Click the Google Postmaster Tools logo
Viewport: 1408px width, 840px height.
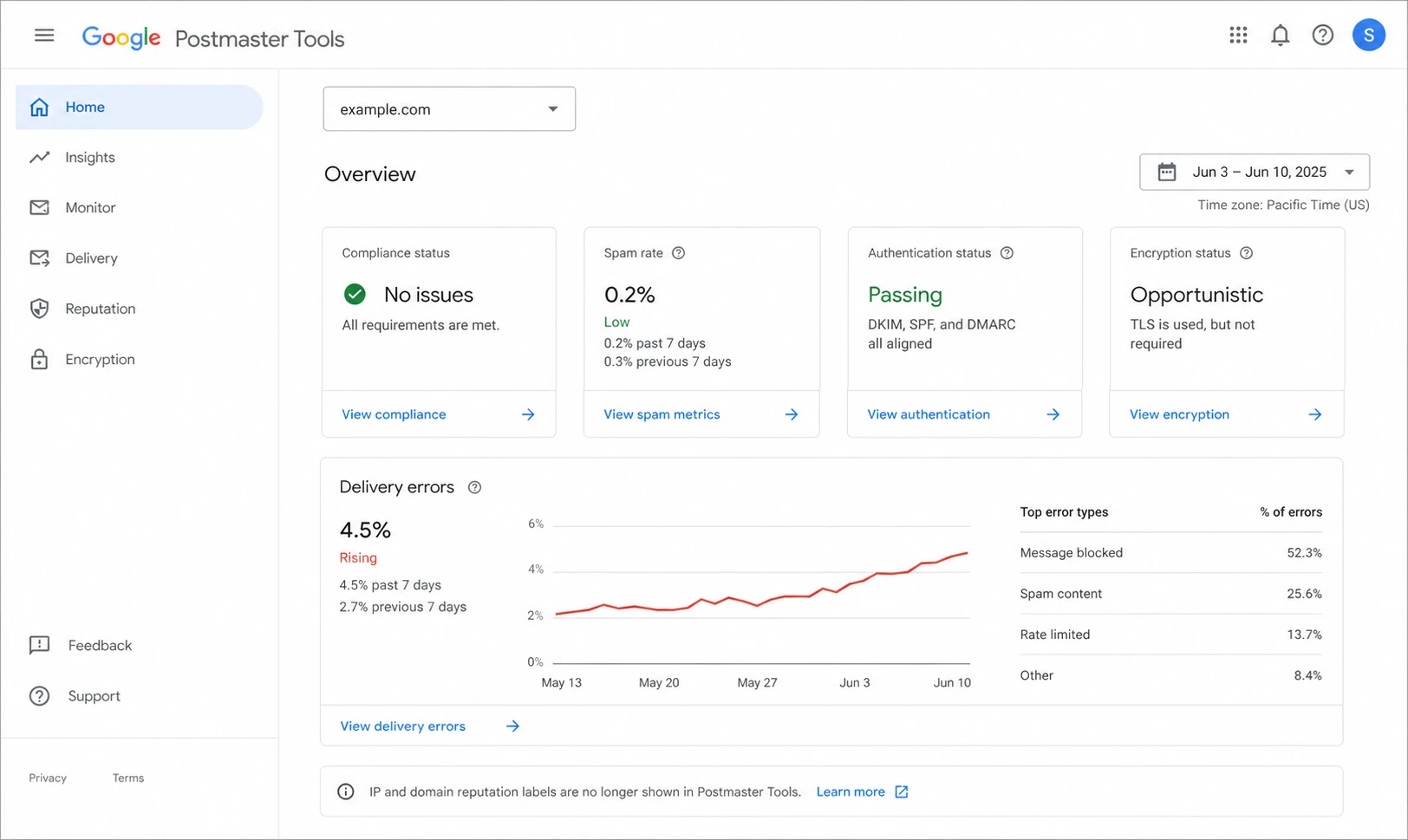[x=213, y=38]
